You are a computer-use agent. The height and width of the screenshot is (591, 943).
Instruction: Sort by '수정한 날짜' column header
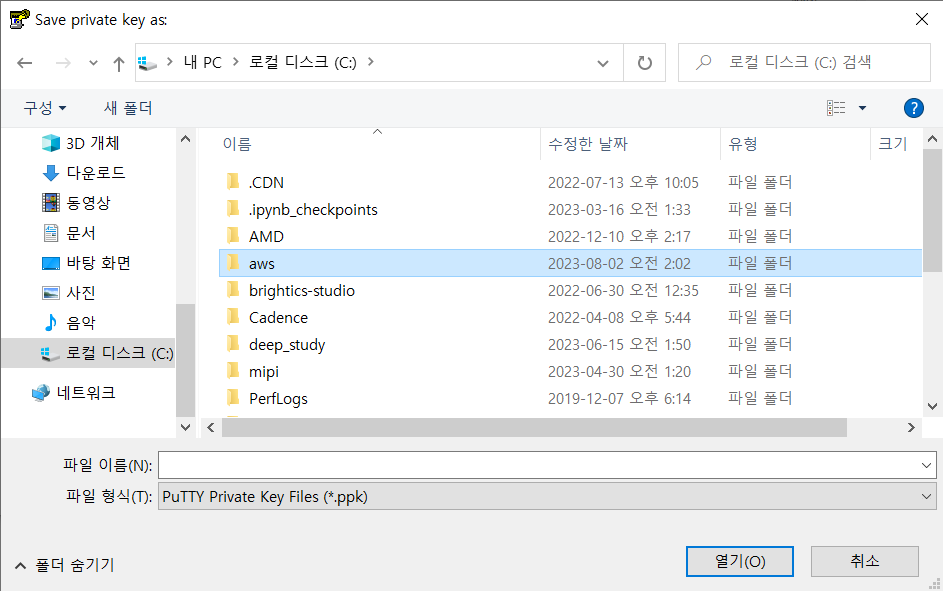click(x=588, y=144)
